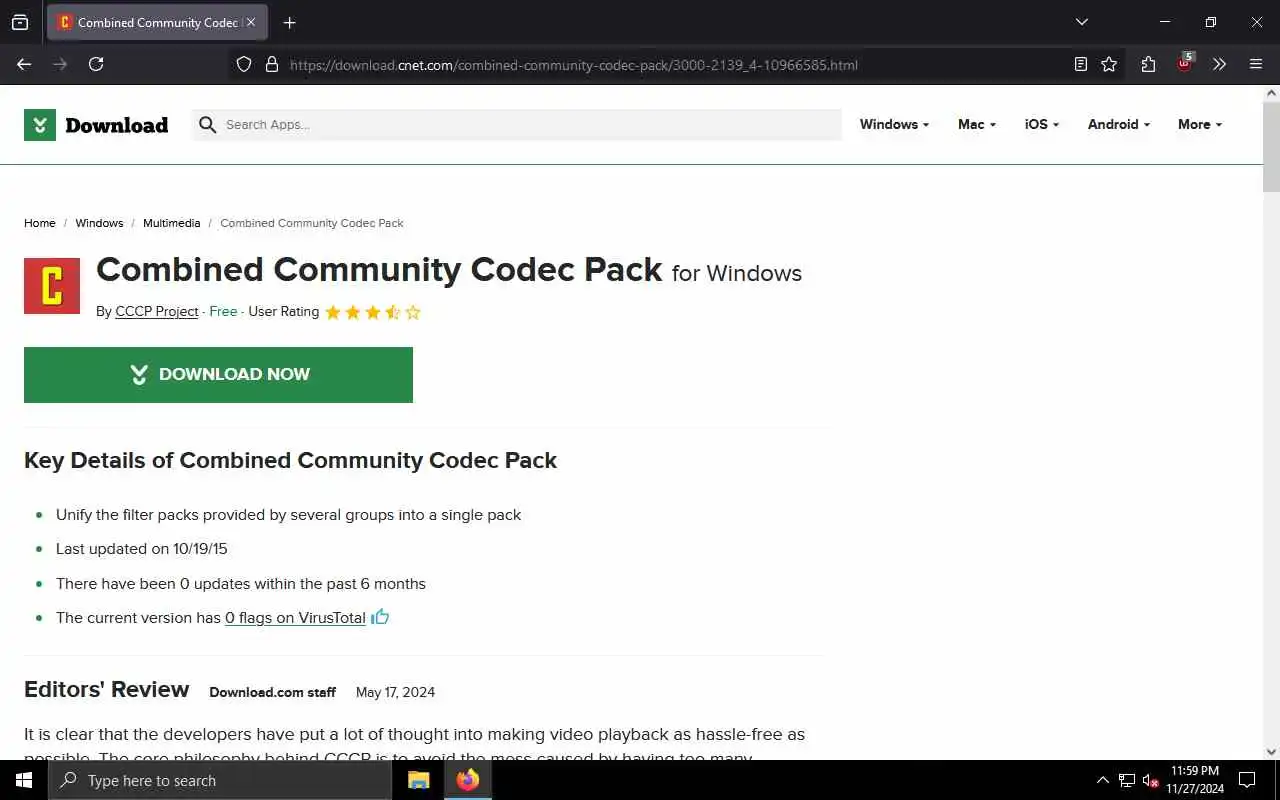Expand the More dropdown menu
The image size is (1280, 800).
click(1200, 124)
